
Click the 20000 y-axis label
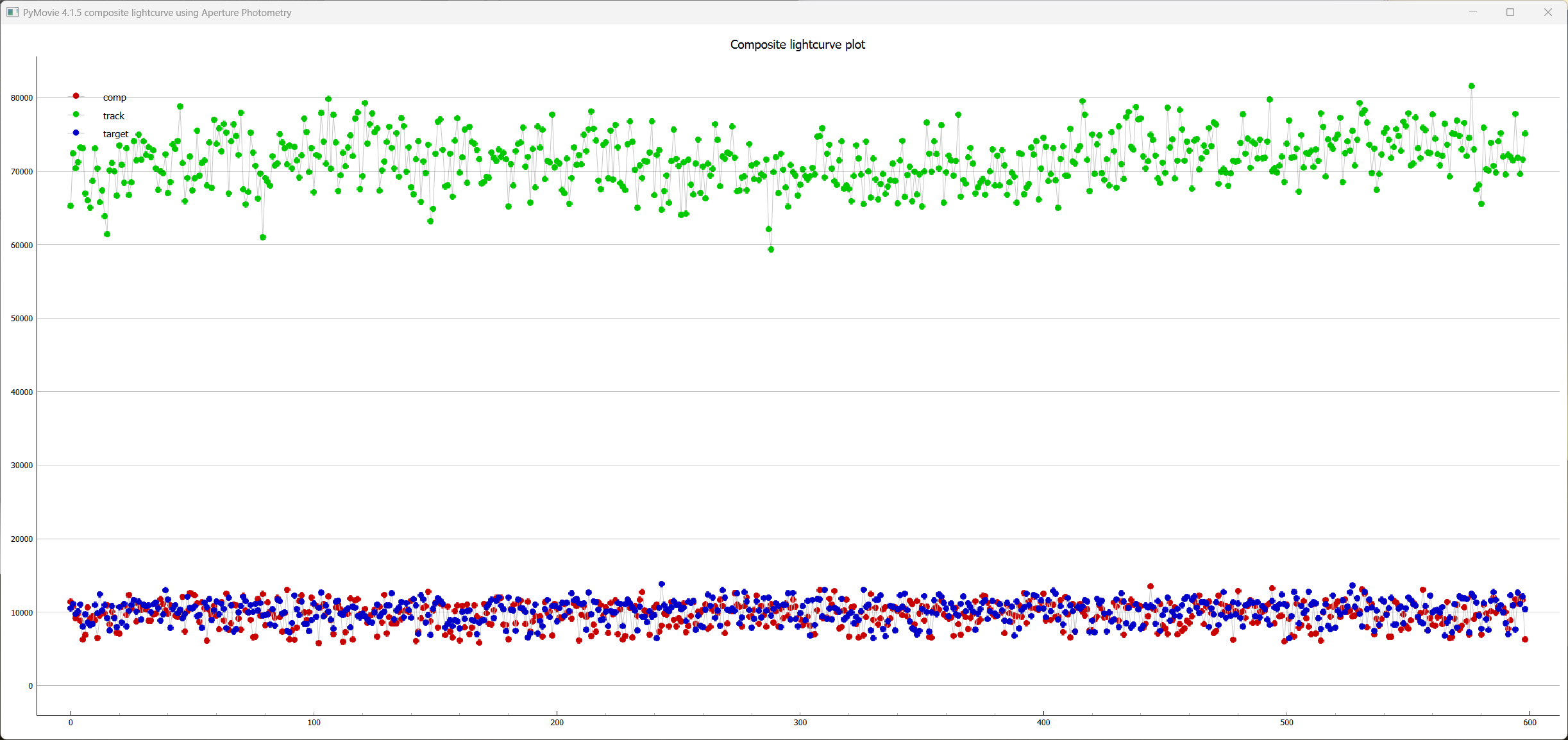click(22, 539)
